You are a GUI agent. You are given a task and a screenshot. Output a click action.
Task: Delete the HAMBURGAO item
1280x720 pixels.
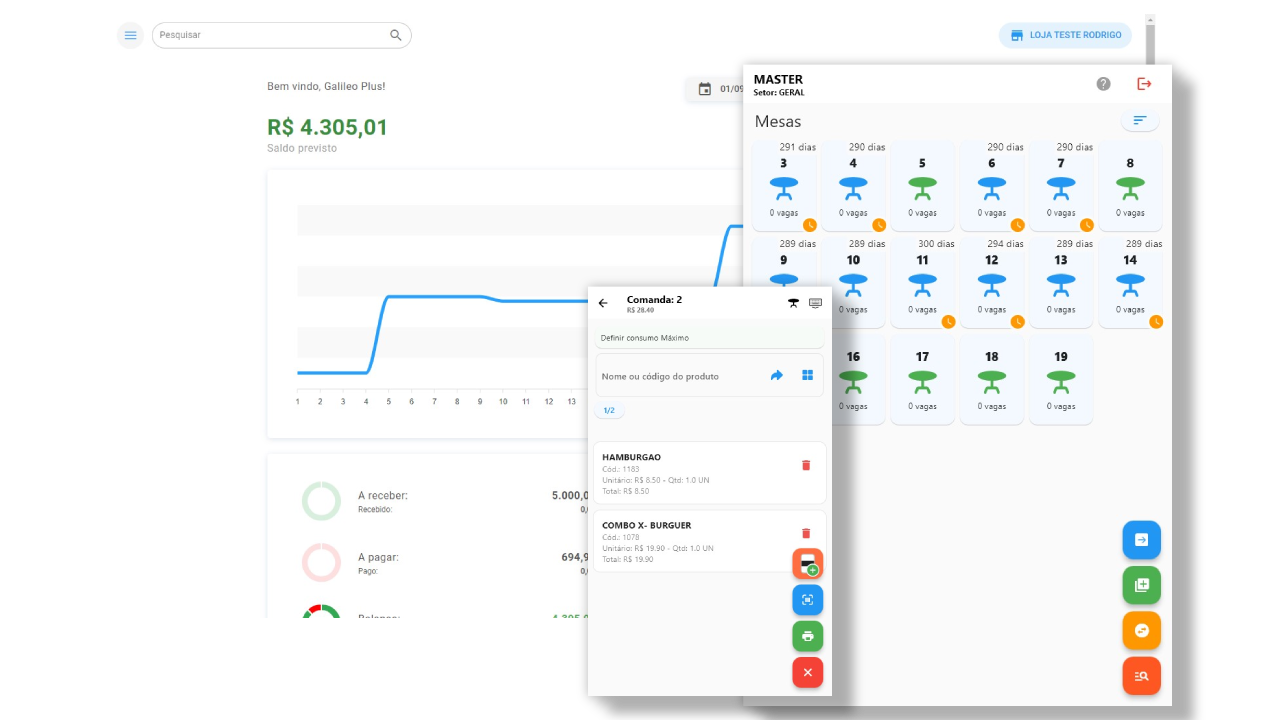tap(806, 465)
